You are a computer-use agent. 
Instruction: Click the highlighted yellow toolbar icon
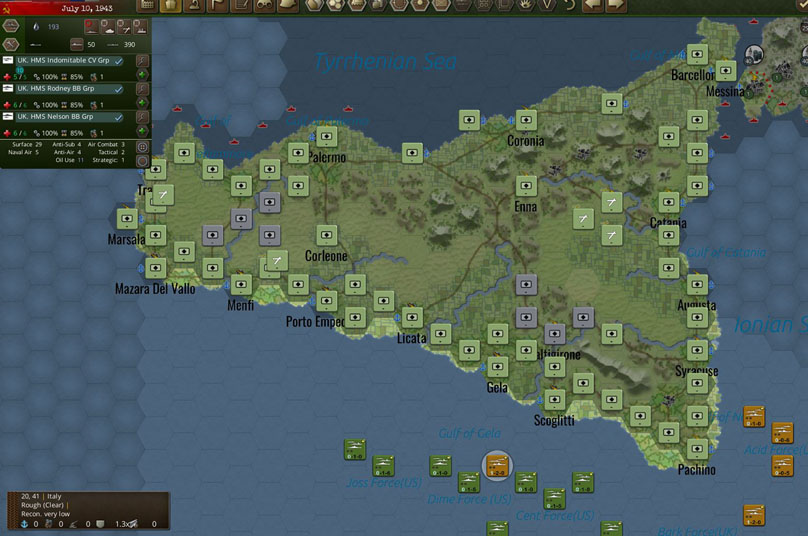(x=171, y=5)
